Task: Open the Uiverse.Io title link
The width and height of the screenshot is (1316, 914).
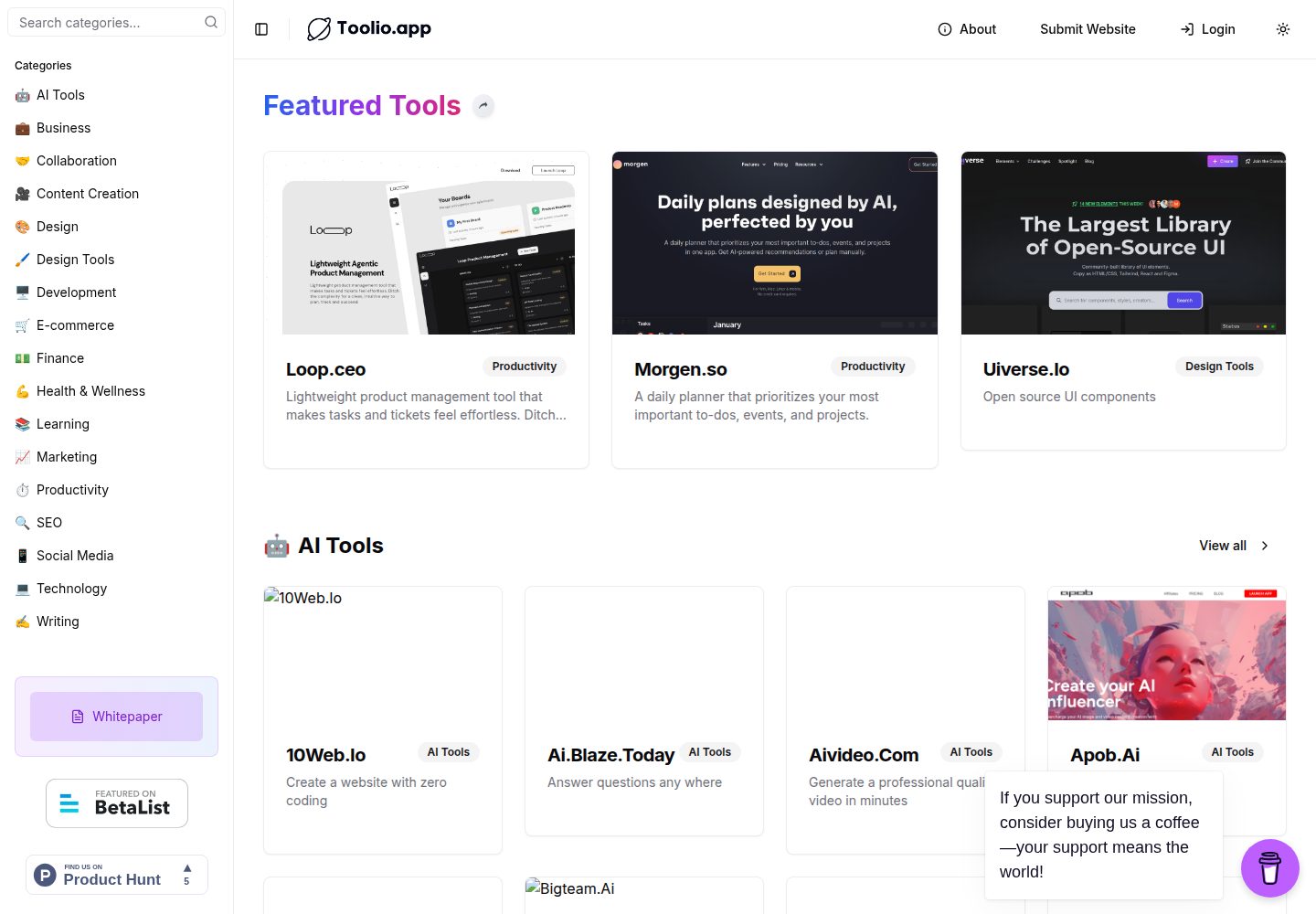Action: click(x=1025, y=369)
